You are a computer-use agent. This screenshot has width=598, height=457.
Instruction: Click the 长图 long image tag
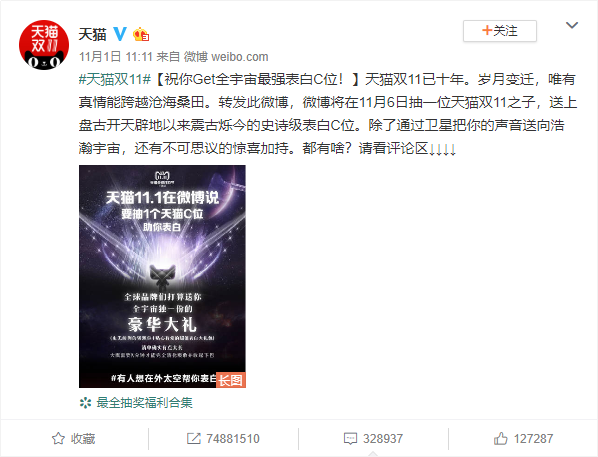(x=231, y=380)
